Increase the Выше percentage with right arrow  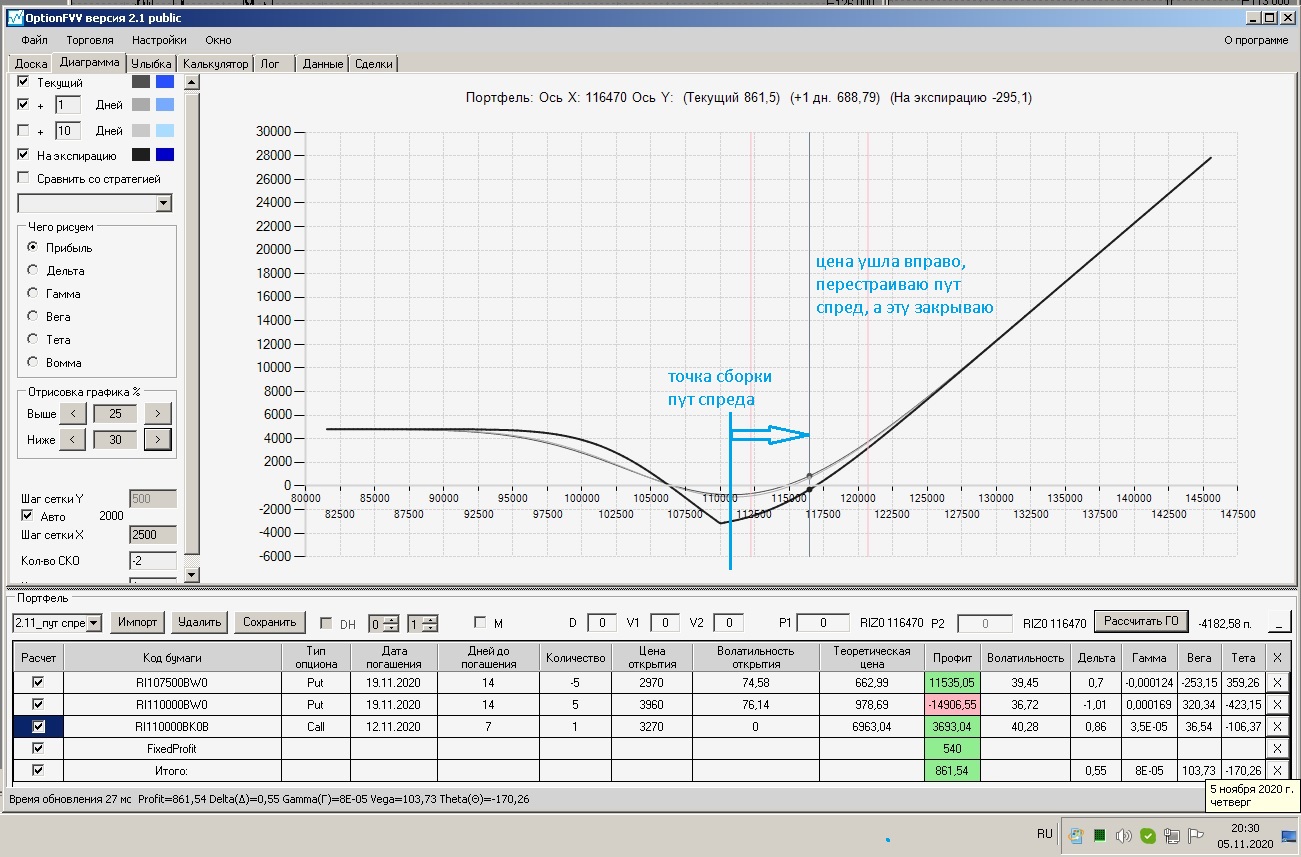tap(157, 413)
